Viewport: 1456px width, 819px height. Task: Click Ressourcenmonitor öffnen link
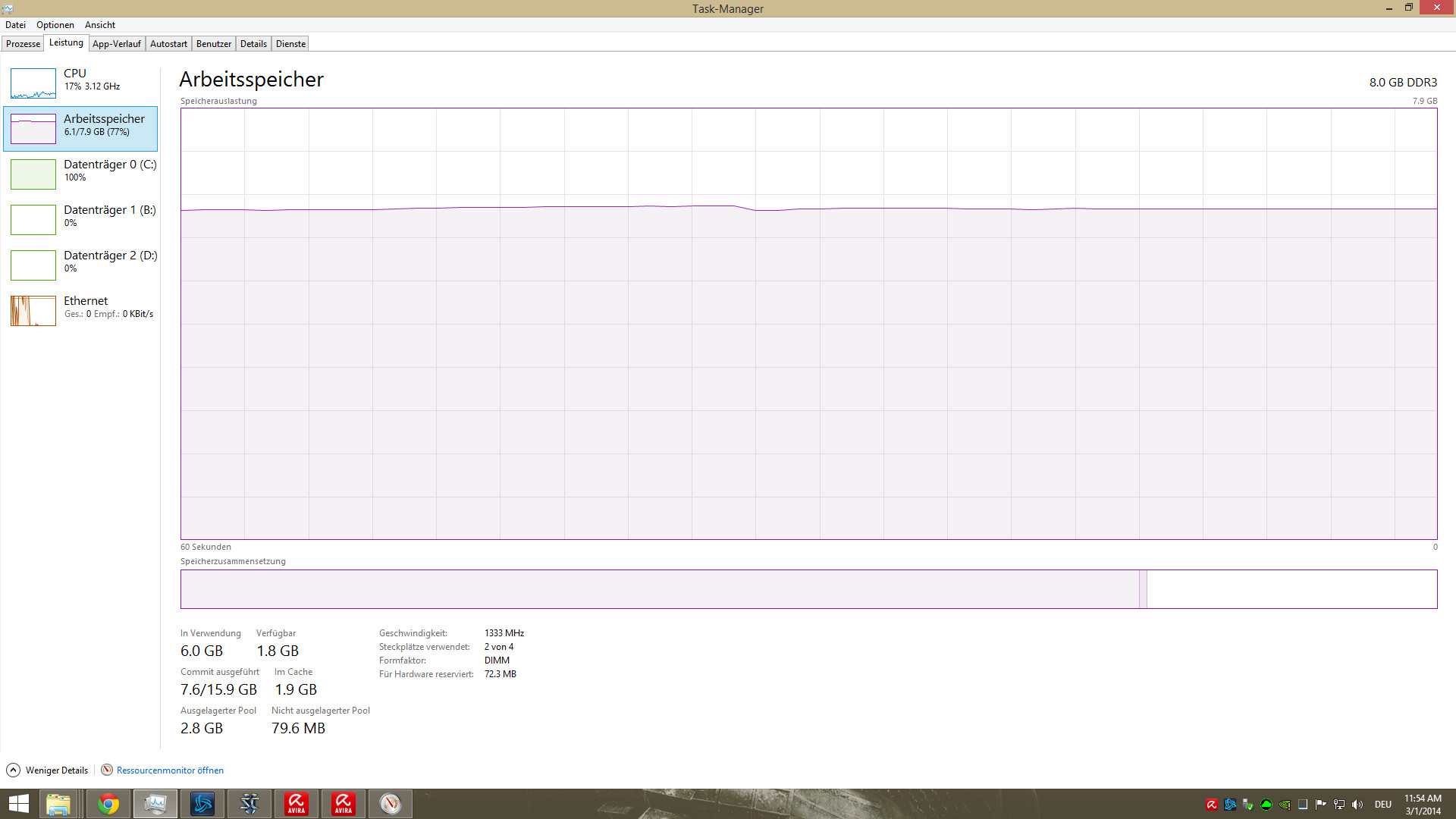point(170,770)
